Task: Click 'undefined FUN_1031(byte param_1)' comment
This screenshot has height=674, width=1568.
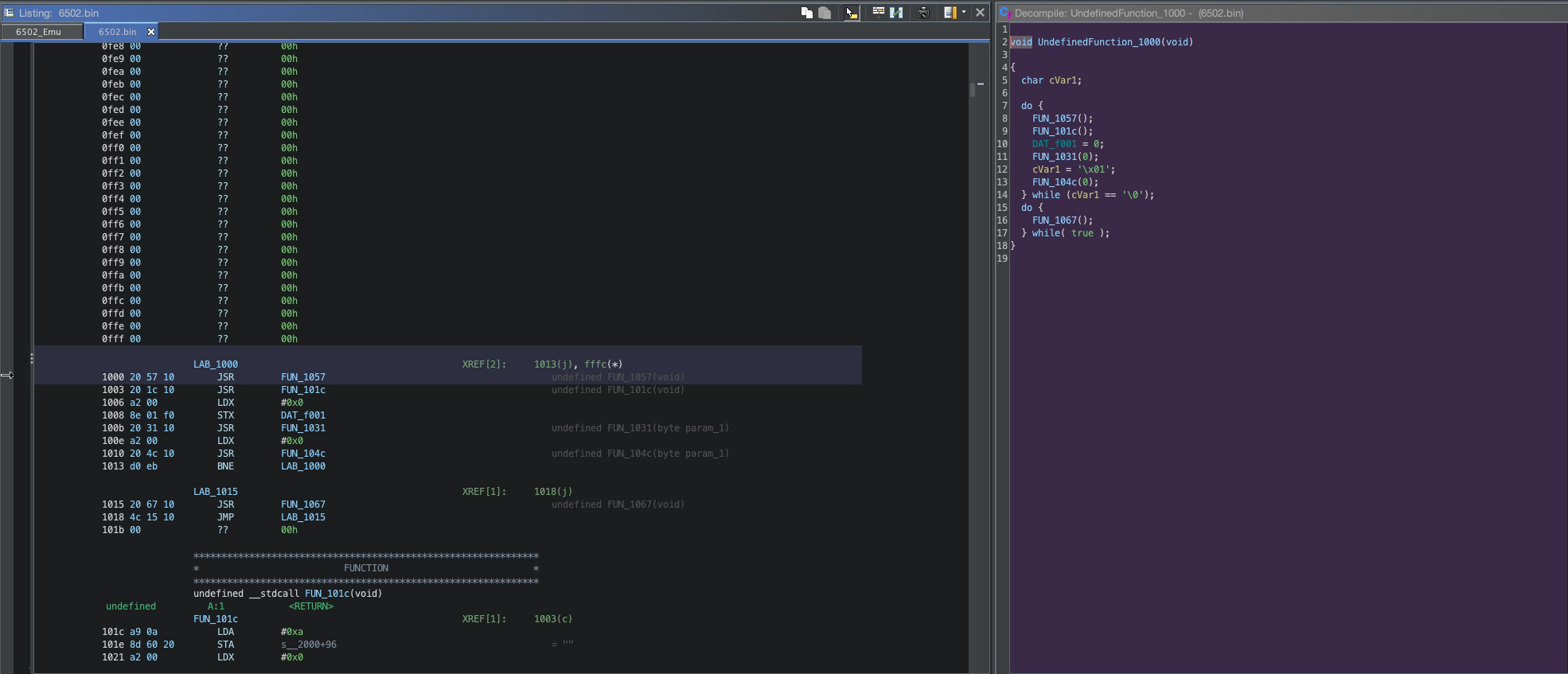Action: coord(640,428)
